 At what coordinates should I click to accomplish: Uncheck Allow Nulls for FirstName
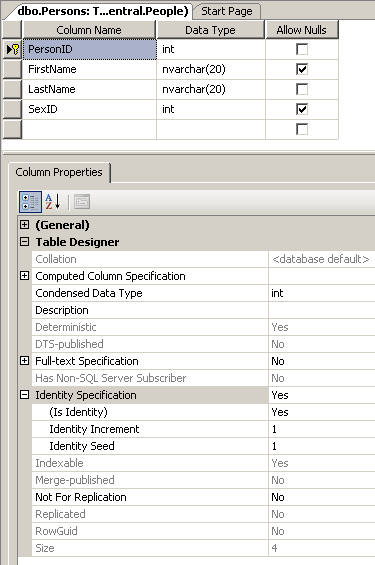pos(302,69)
